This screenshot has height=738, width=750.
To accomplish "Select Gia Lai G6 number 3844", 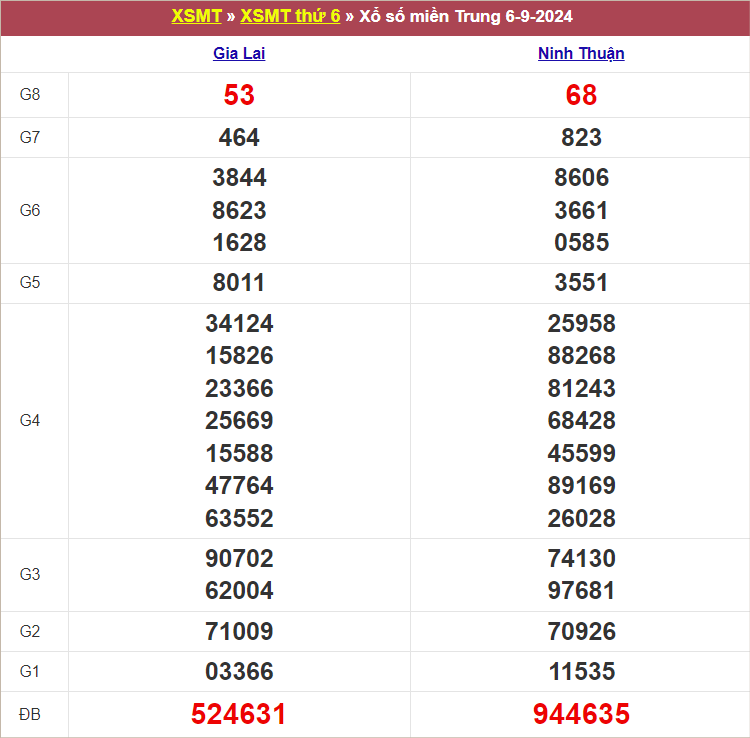I will [239, 177].
